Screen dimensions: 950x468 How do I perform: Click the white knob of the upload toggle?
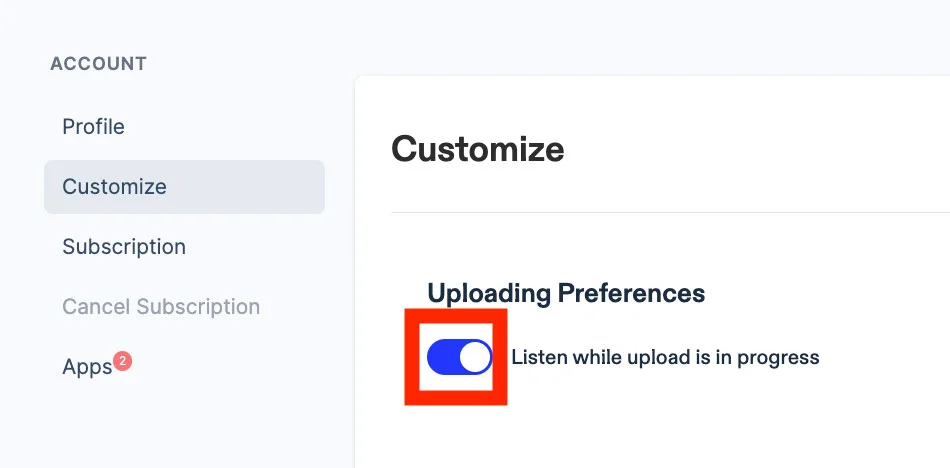click(475, 357)
